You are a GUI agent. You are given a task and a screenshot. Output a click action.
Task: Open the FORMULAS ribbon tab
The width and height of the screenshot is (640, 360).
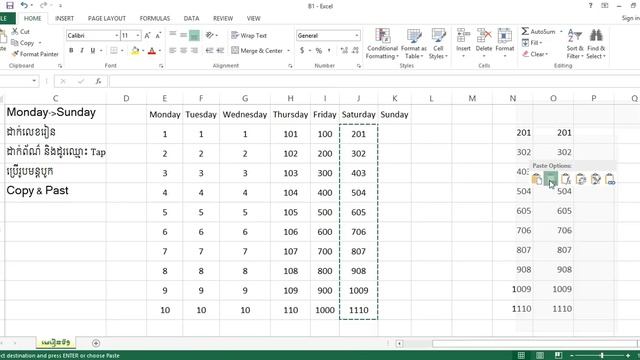pyautogui.click(x=155, y=18)
